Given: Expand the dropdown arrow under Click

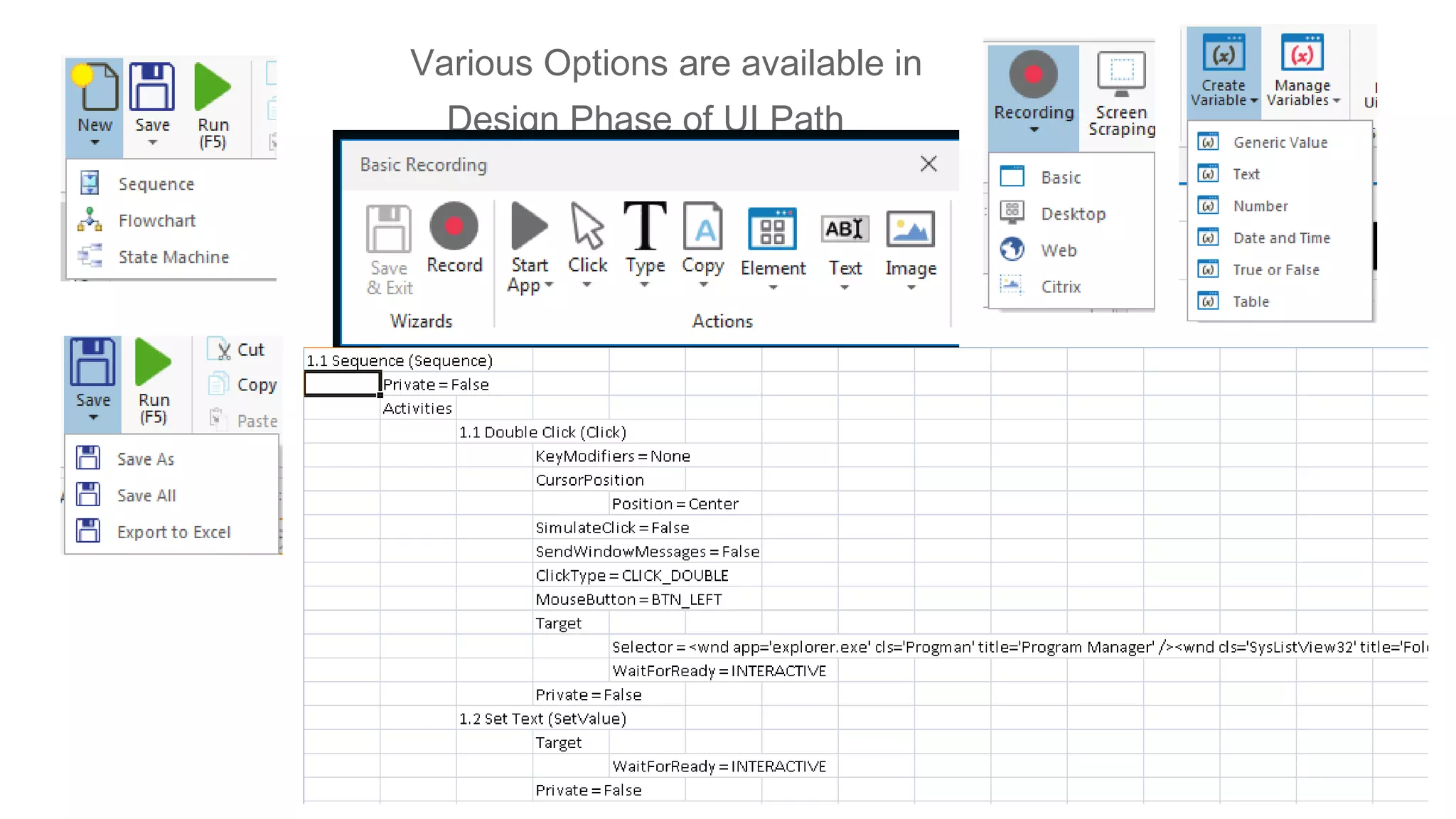Looking at the screenshot, I should pyautogui.click(x=587, y=285).
